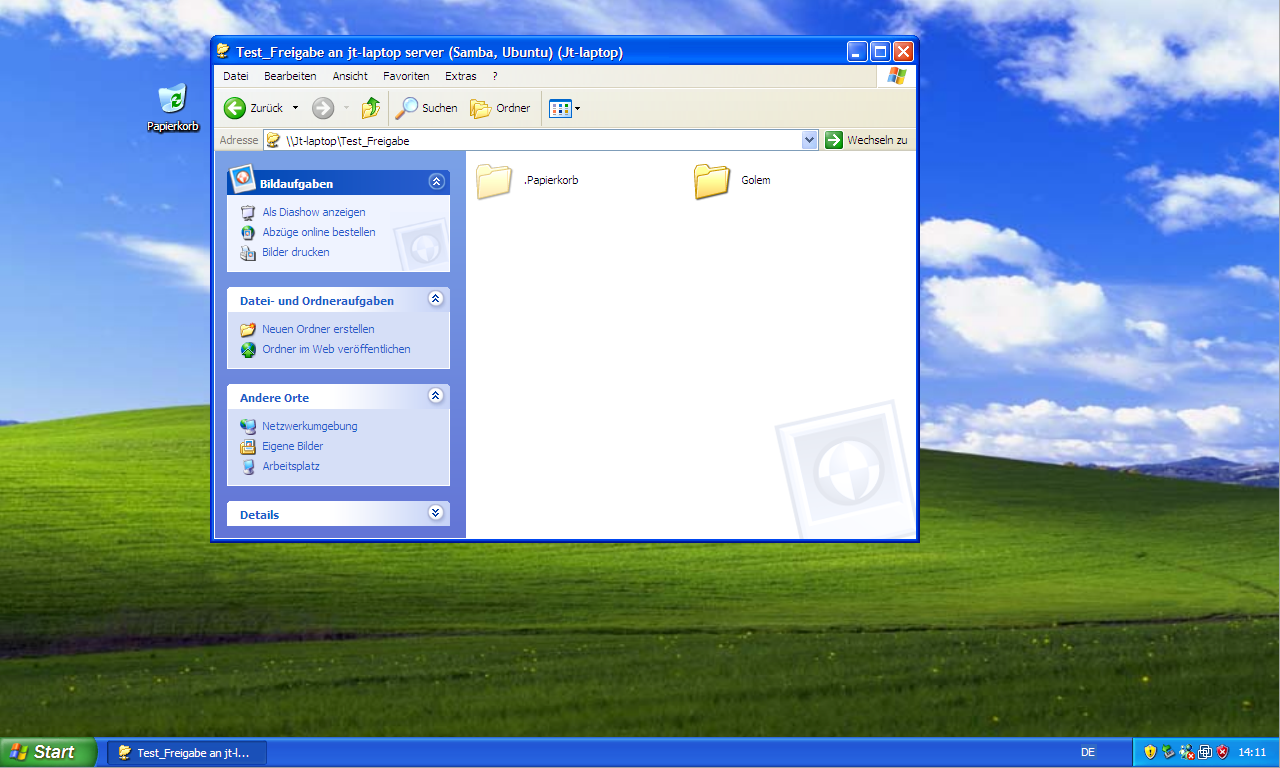Screen dimensions: 1280x768
Task: Click the printer icon beside Bilder drucken
Action: tap(248, 253)
